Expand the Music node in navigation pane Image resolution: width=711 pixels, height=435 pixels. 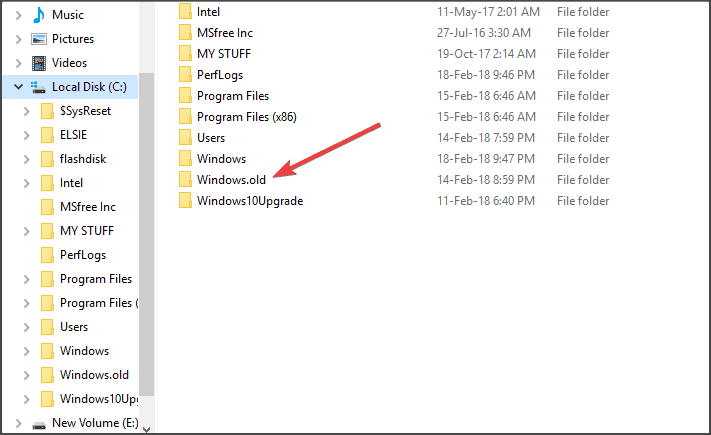point(19,15)
